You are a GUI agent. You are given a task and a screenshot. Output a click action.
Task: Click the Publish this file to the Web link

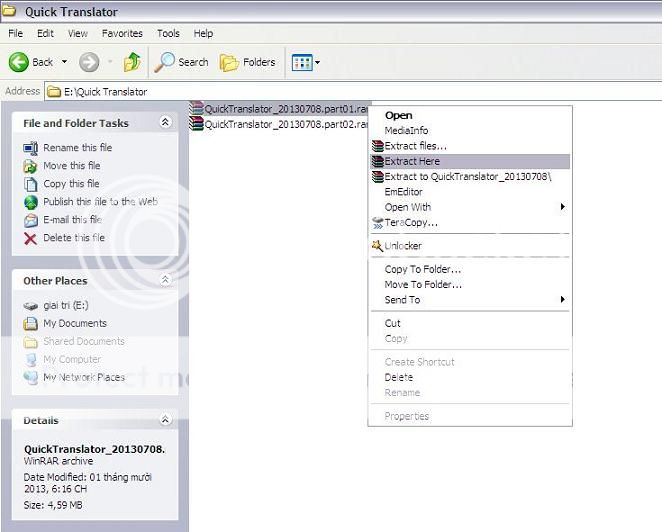click(100, 202)
